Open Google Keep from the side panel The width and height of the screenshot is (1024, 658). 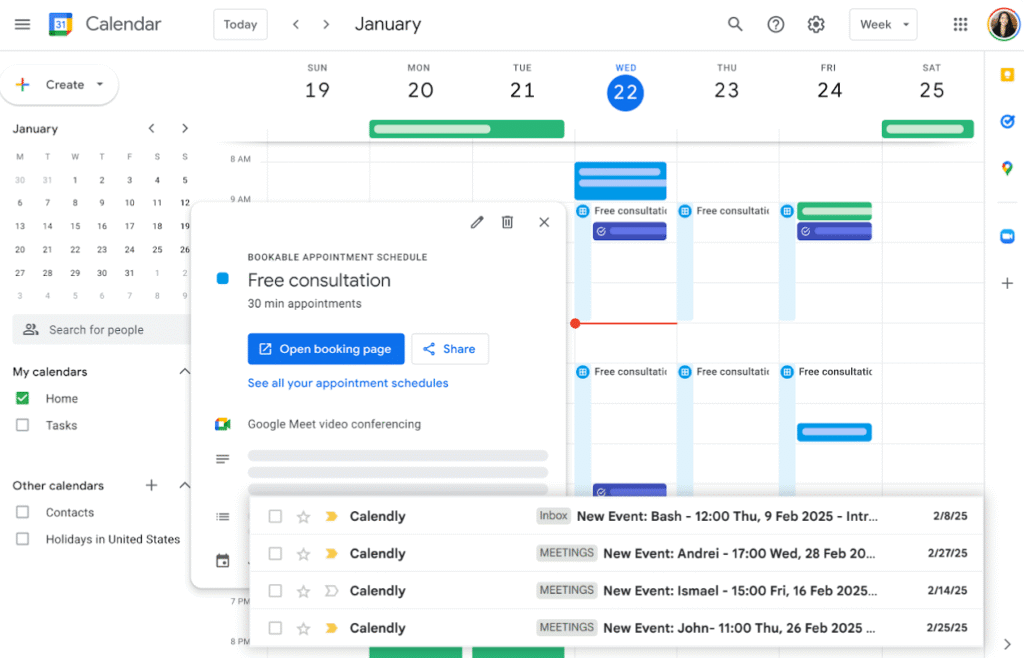1007,73
